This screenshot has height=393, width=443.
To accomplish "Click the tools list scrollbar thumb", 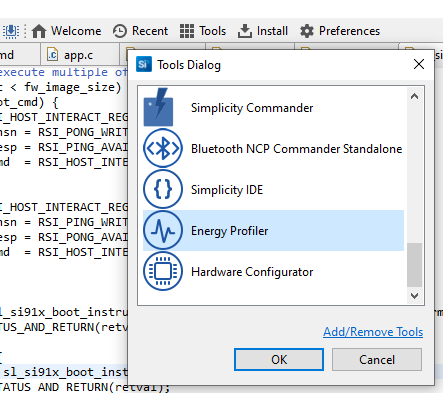I will pyautogui.click(x=414, y=265).
